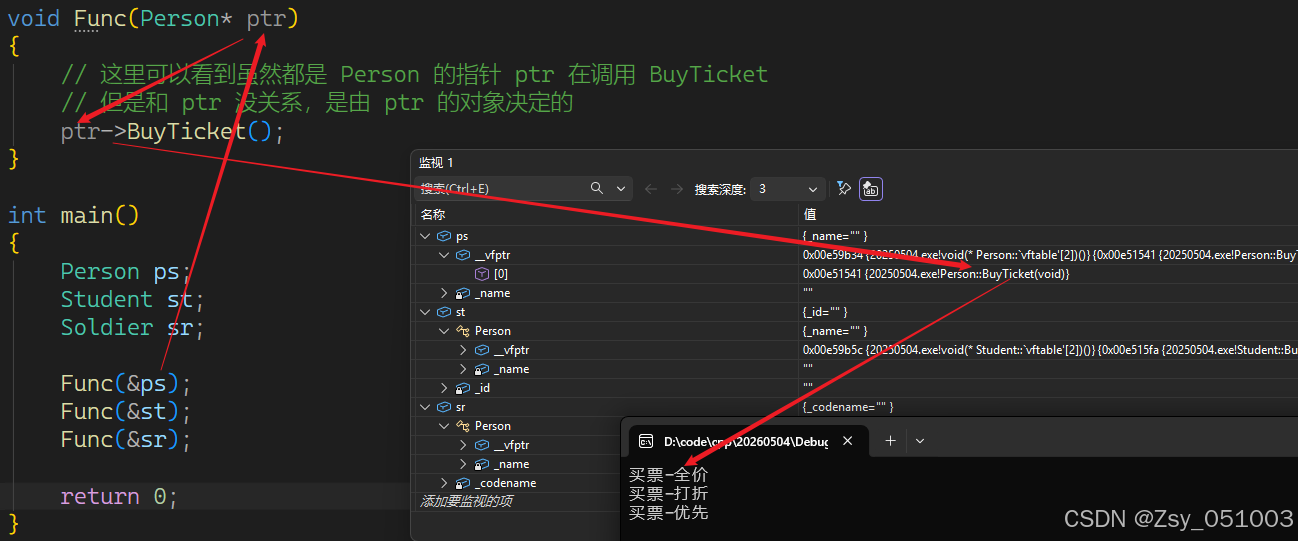Click the locked field icon beside _id
1298x541 pixels.
tap(463, 388)
